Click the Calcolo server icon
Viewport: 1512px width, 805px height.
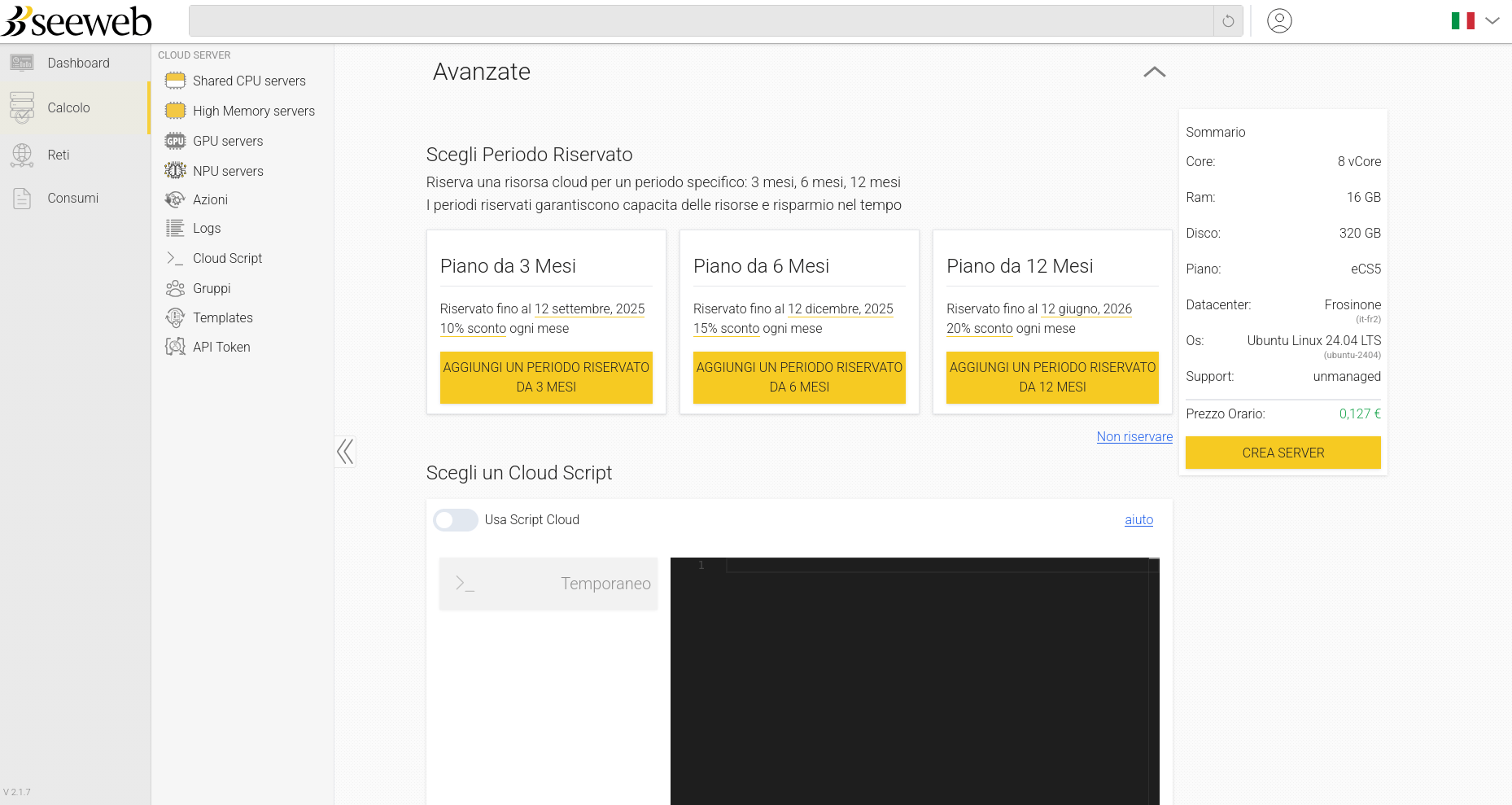[x=22, y=107]
